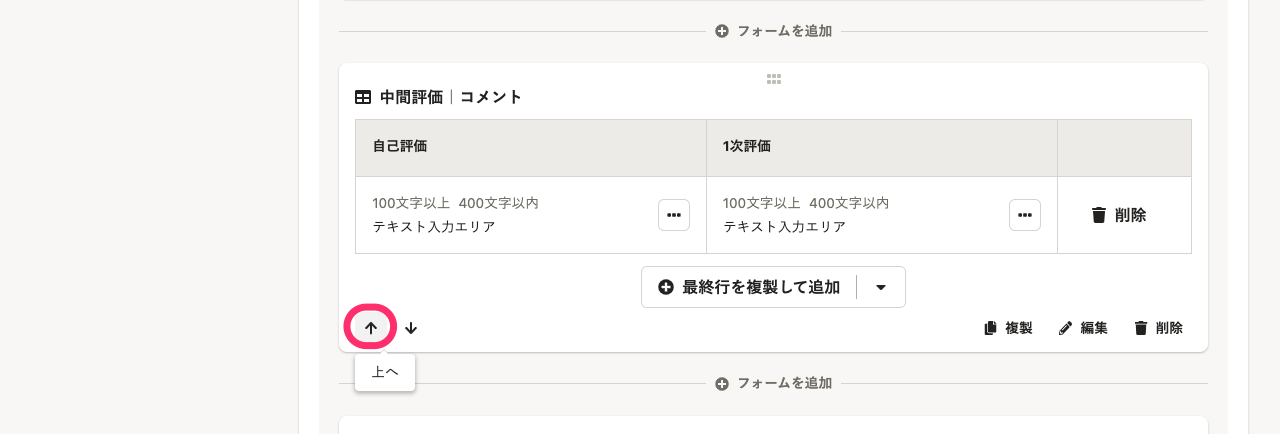Duplicate the form with the 複製 button
This screenshot has width=1280, height=434.
(x=1008, y=328)
